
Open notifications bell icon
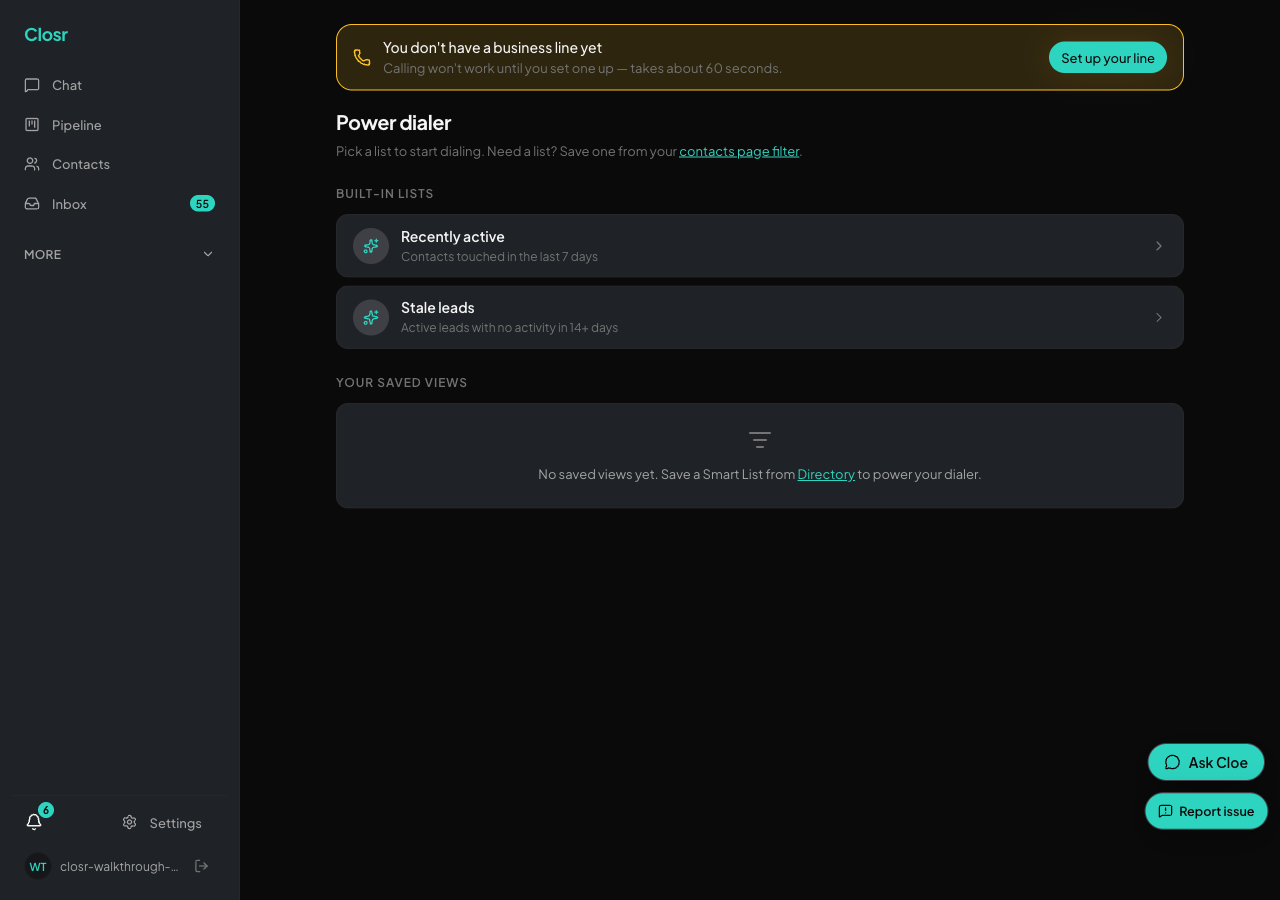pos(34,822)
